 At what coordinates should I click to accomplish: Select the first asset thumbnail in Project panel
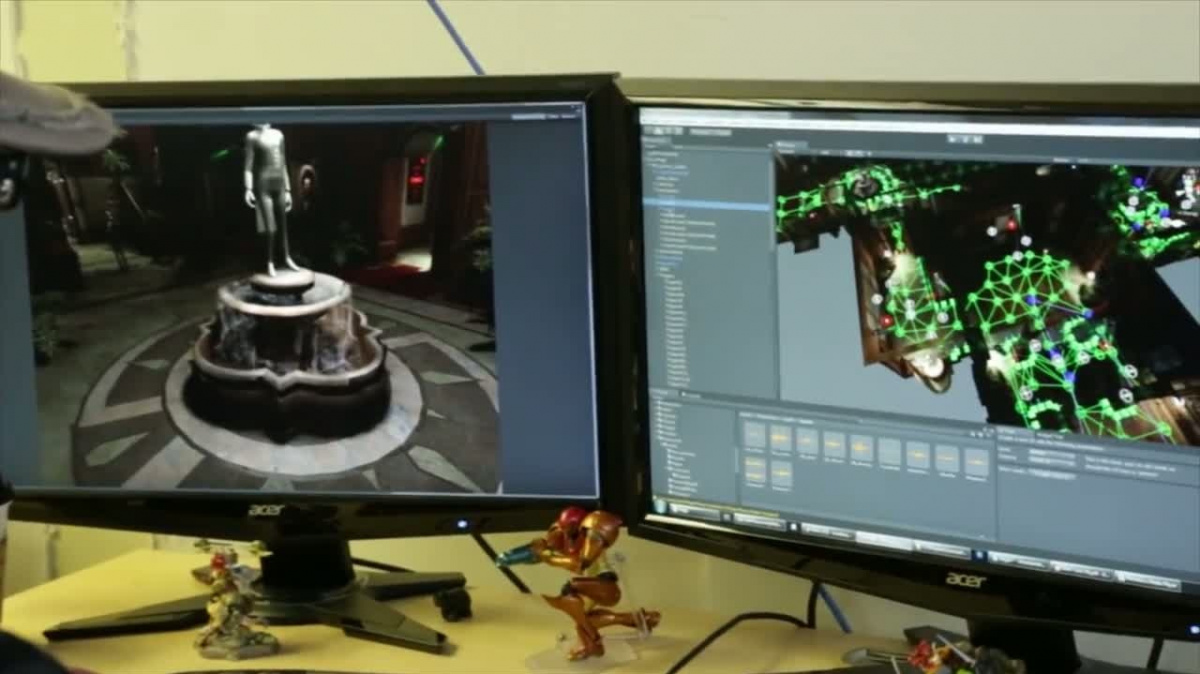point(755,435)
